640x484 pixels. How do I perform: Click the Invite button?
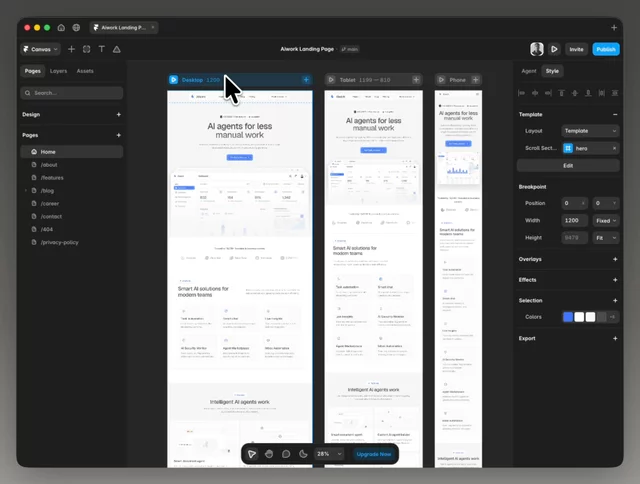pyautogui.click(x=576, y=49)
